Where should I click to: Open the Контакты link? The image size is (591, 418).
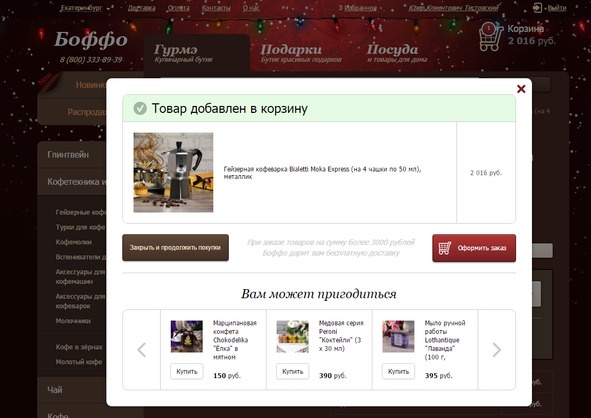[x=216, y=8]
